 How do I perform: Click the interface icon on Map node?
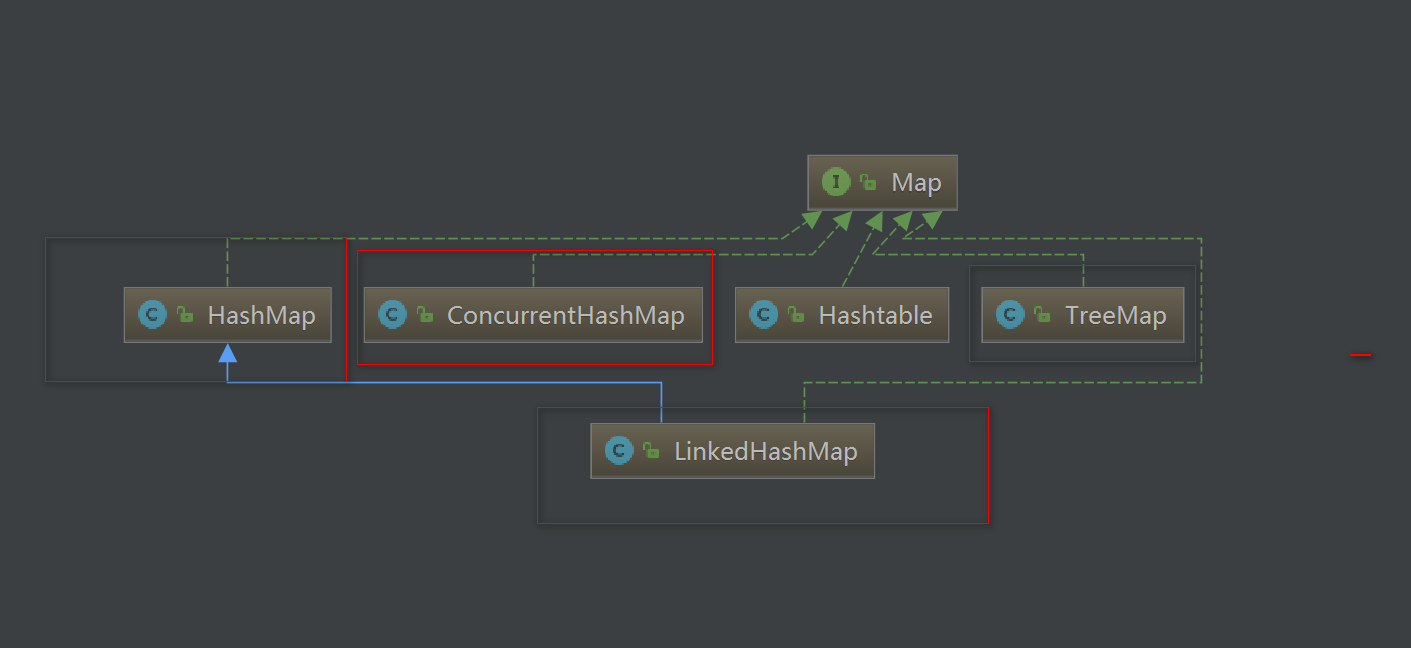tap(836, 182)
